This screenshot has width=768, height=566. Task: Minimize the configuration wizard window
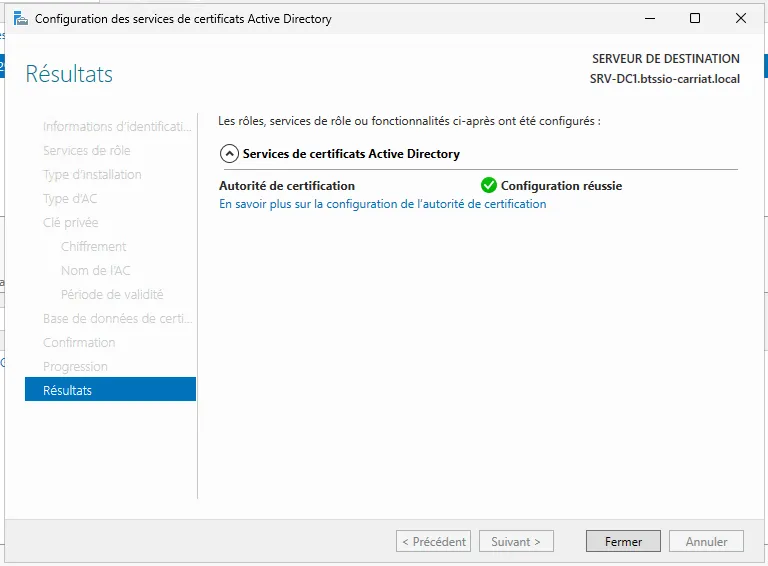point(649,19)
